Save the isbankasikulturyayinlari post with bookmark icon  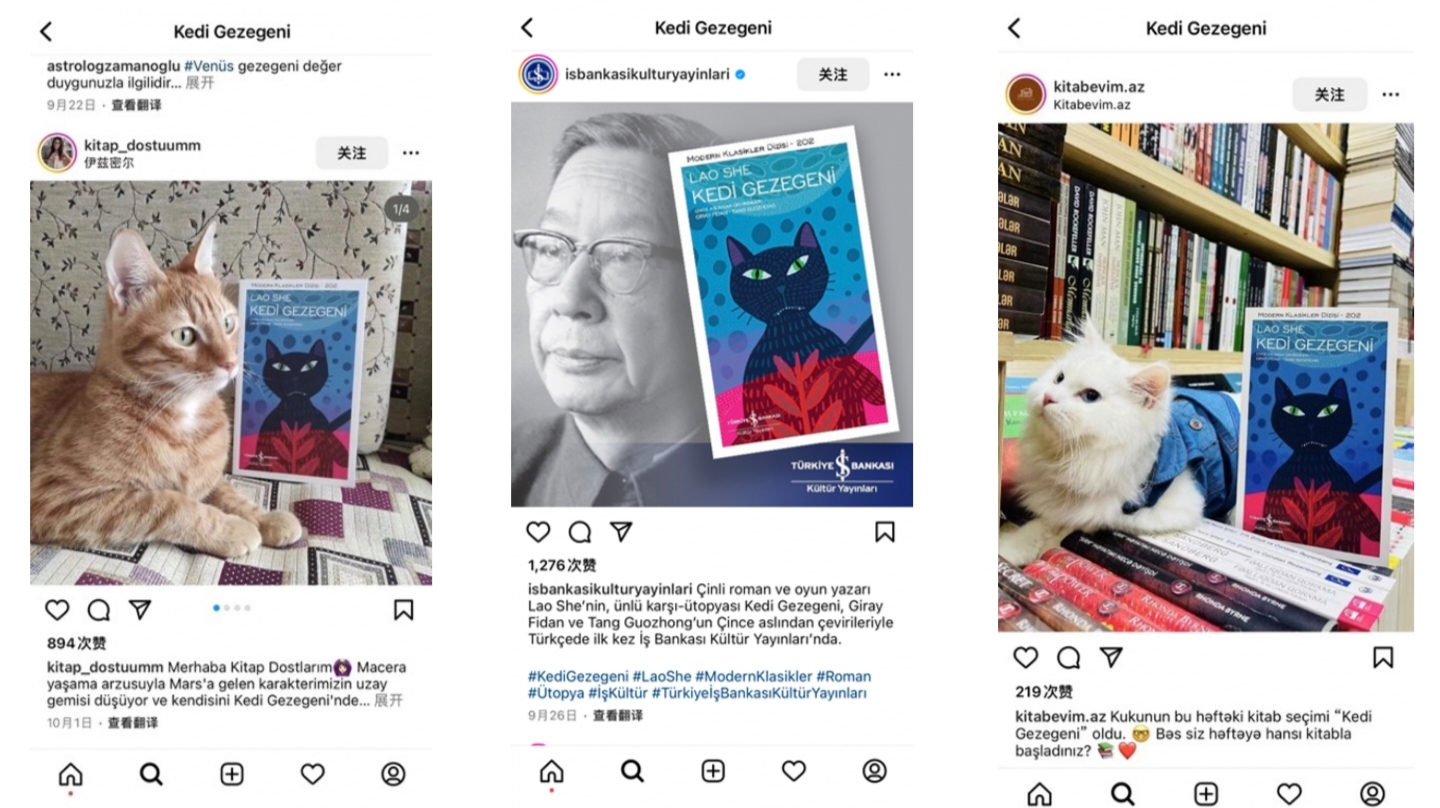[x=885, y=532]
